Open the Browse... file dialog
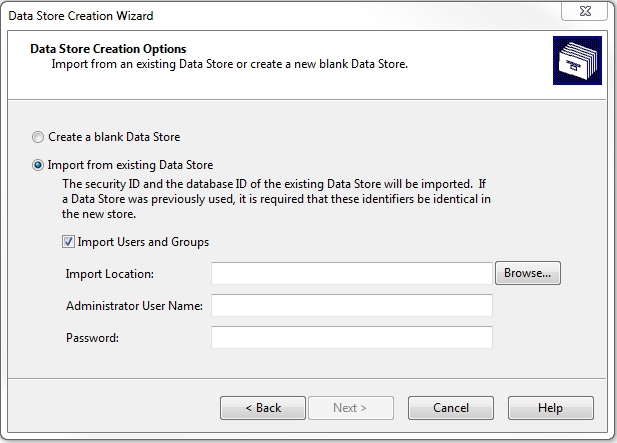 pos(528,273)
